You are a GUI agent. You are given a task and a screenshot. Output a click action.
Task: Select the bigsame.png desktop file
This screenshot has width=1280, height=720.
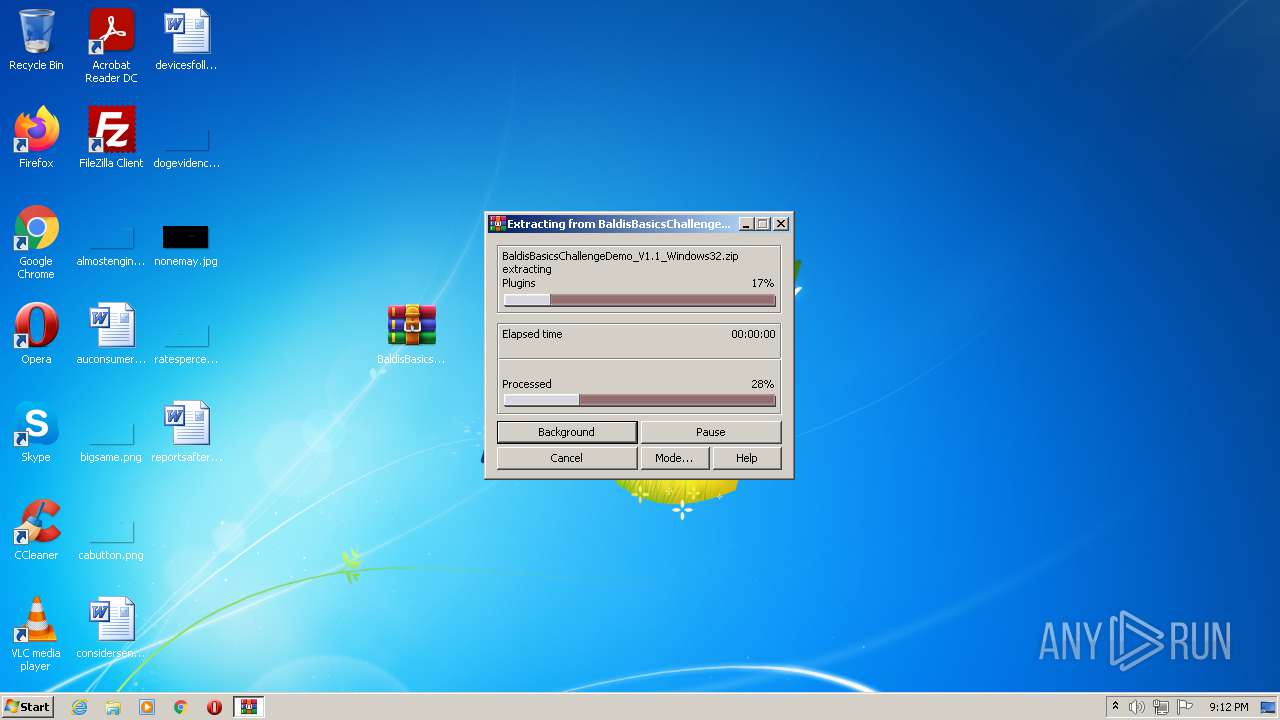point(111,441)
